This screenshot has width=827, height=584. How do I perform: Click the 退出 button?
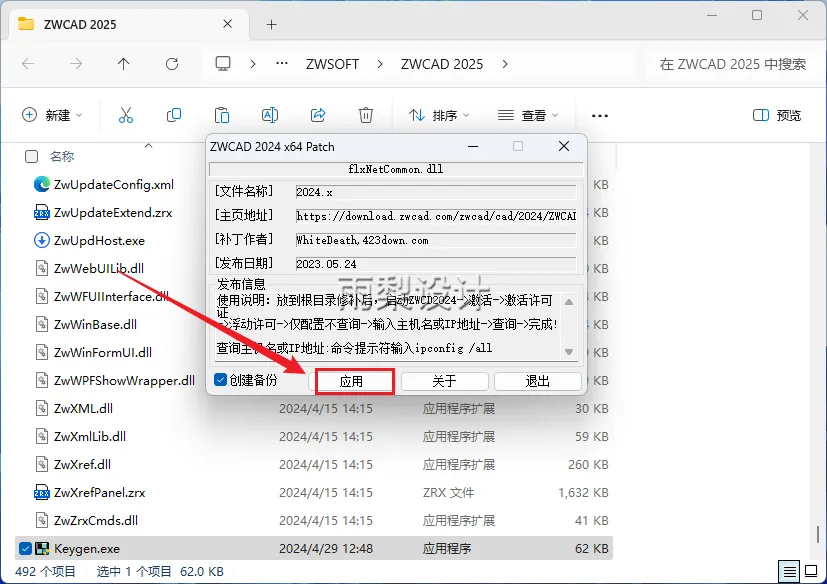tap(538, 381)
